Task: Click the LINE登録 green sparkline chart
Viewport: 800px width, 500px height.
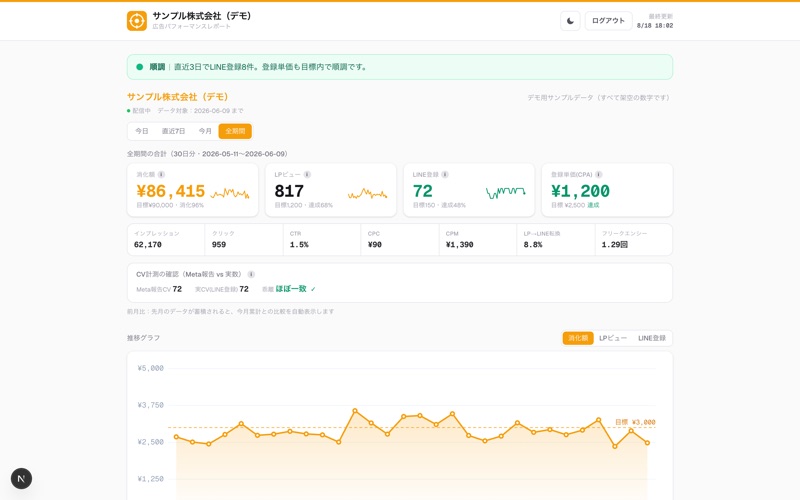Action: (x=505, y=192)
